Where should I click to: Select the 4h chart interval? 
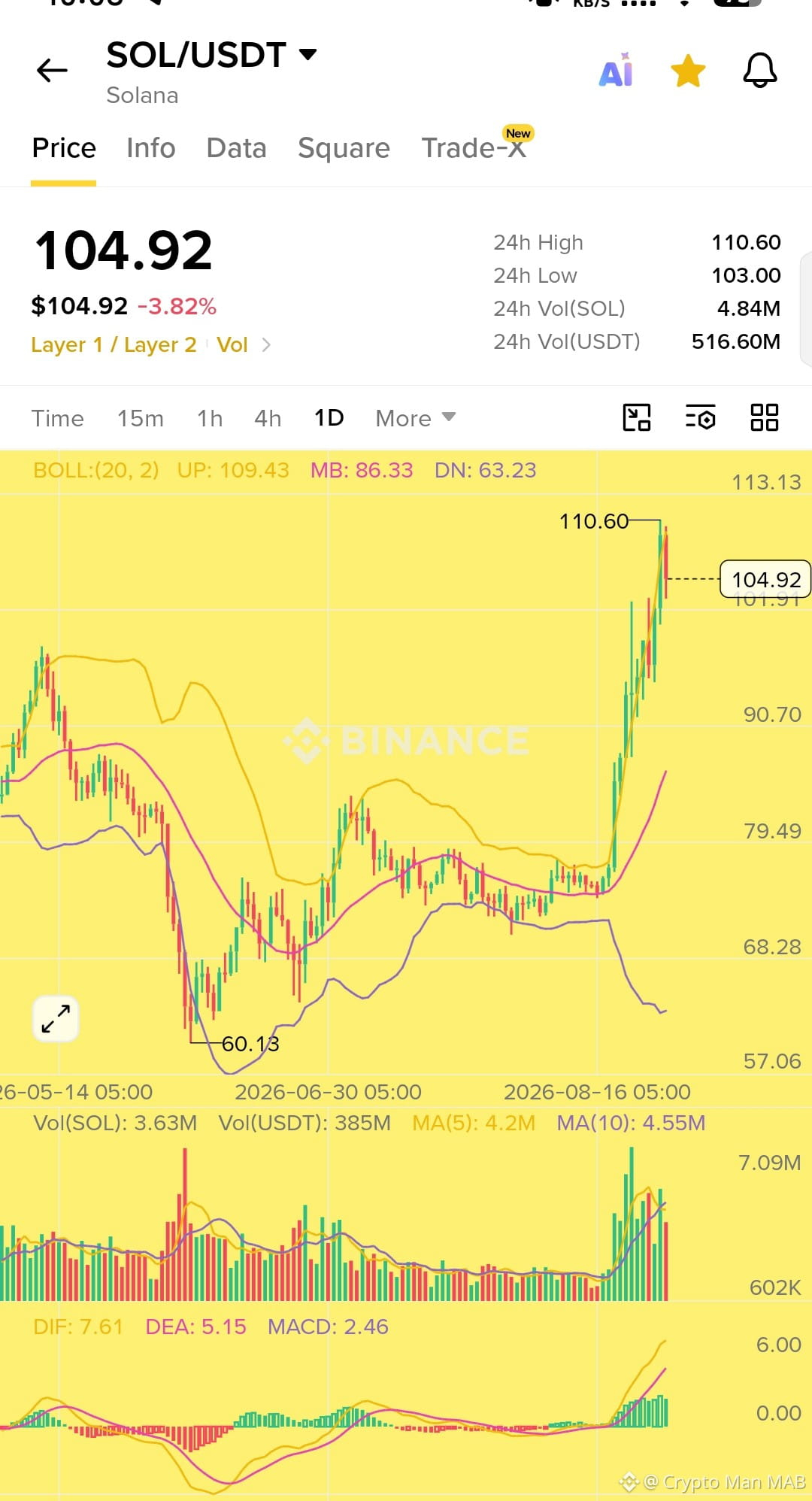pos(268,418)
